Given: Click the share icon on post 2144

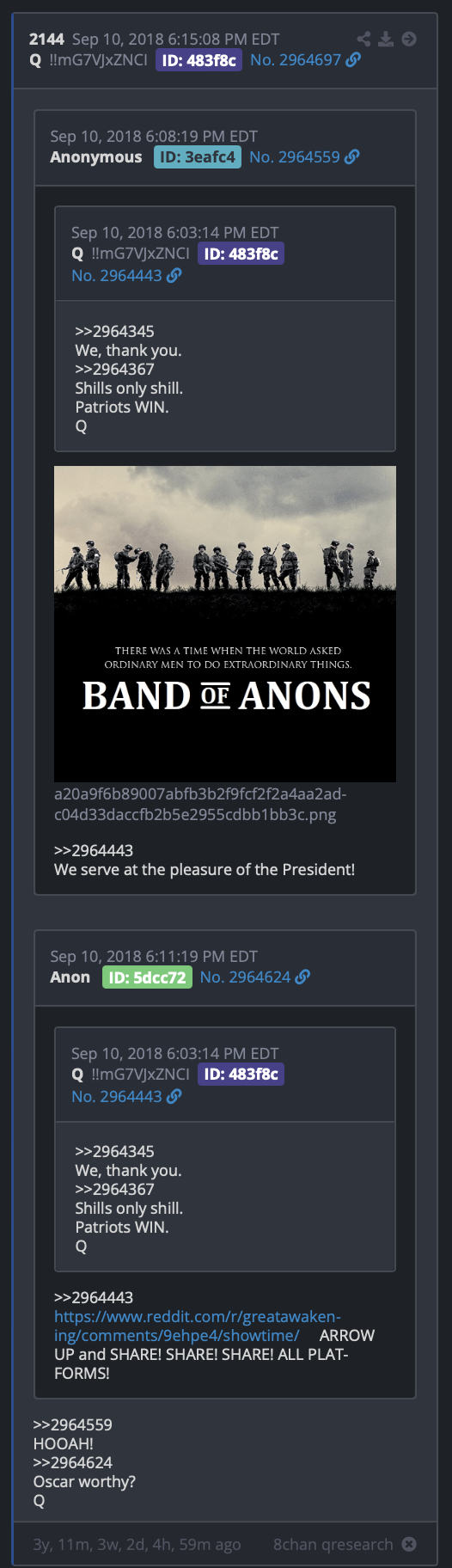Looking at the screenshot, I should pyautogui.click(x=364, y=39).
